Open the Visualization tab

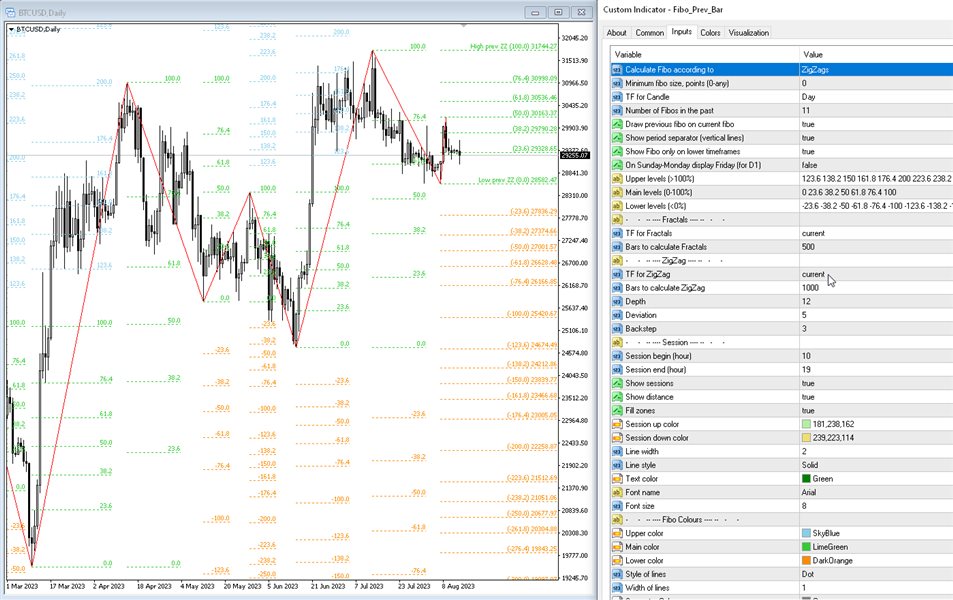pos(749,33)
